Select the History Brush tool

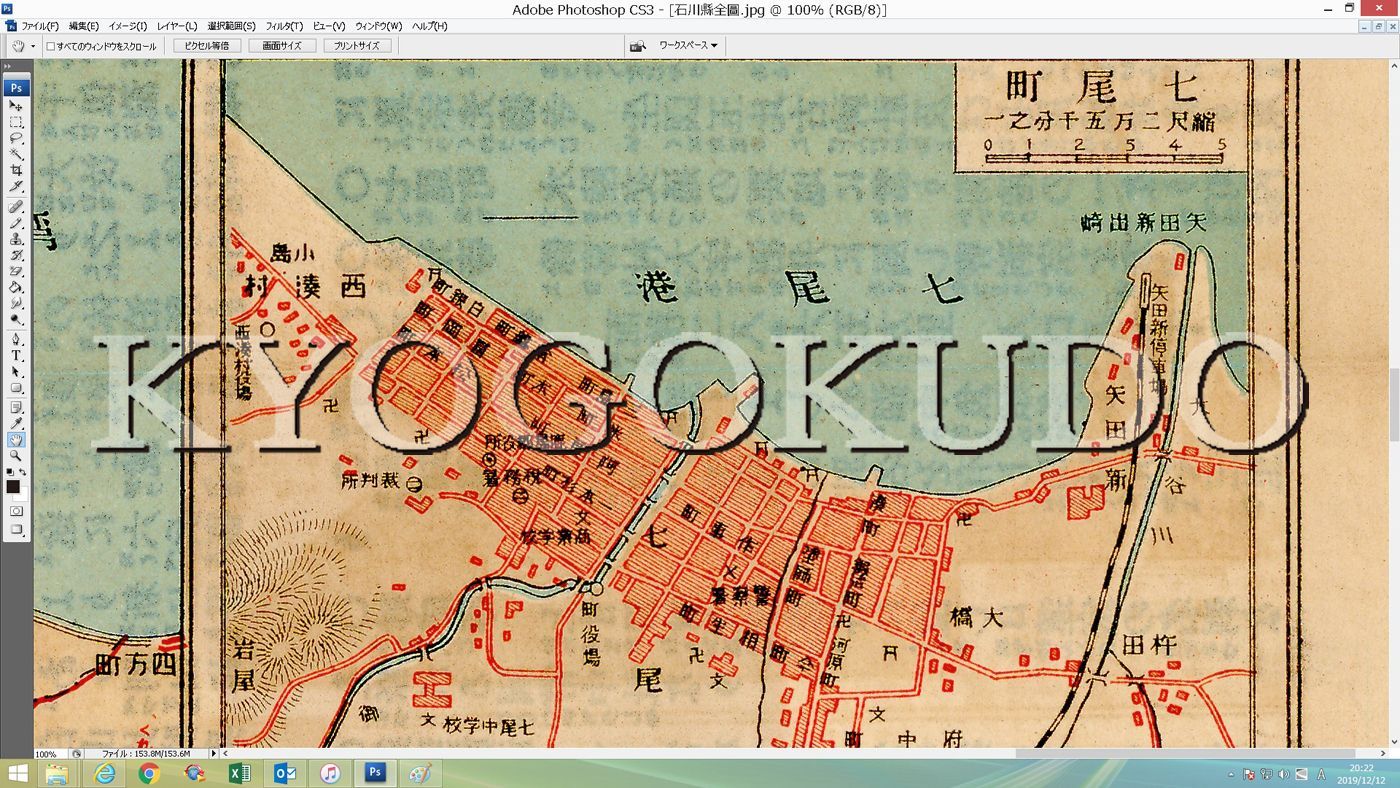16,255
